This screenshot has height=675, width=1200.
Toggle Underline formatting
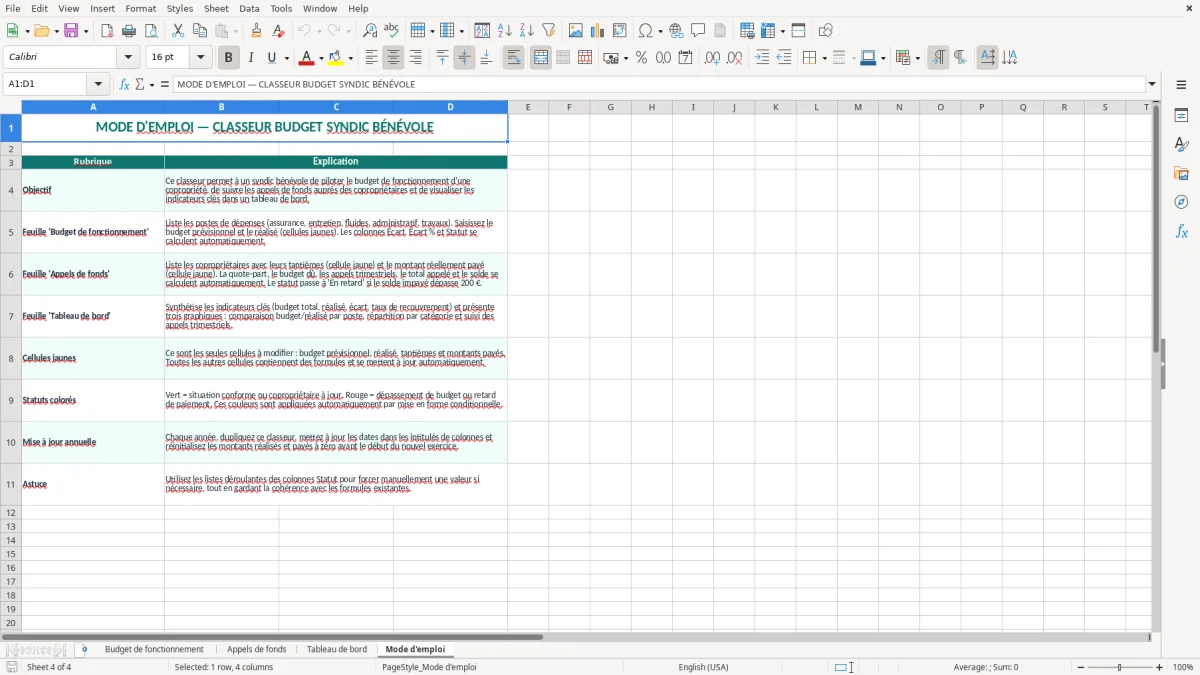272,58
